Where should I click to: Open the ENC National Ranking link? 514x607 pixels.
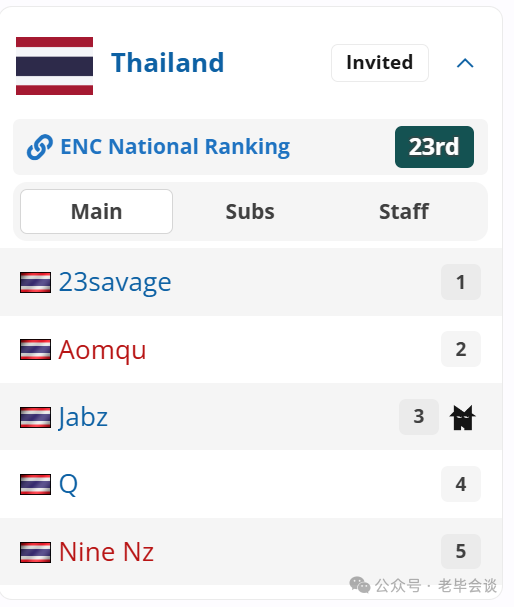pyautogui.click(x=175, y=147)
